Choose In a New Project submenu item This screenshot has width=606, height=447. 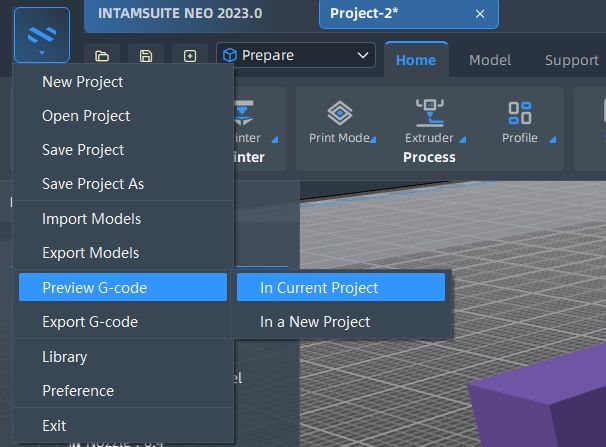(x=341, y=322)
